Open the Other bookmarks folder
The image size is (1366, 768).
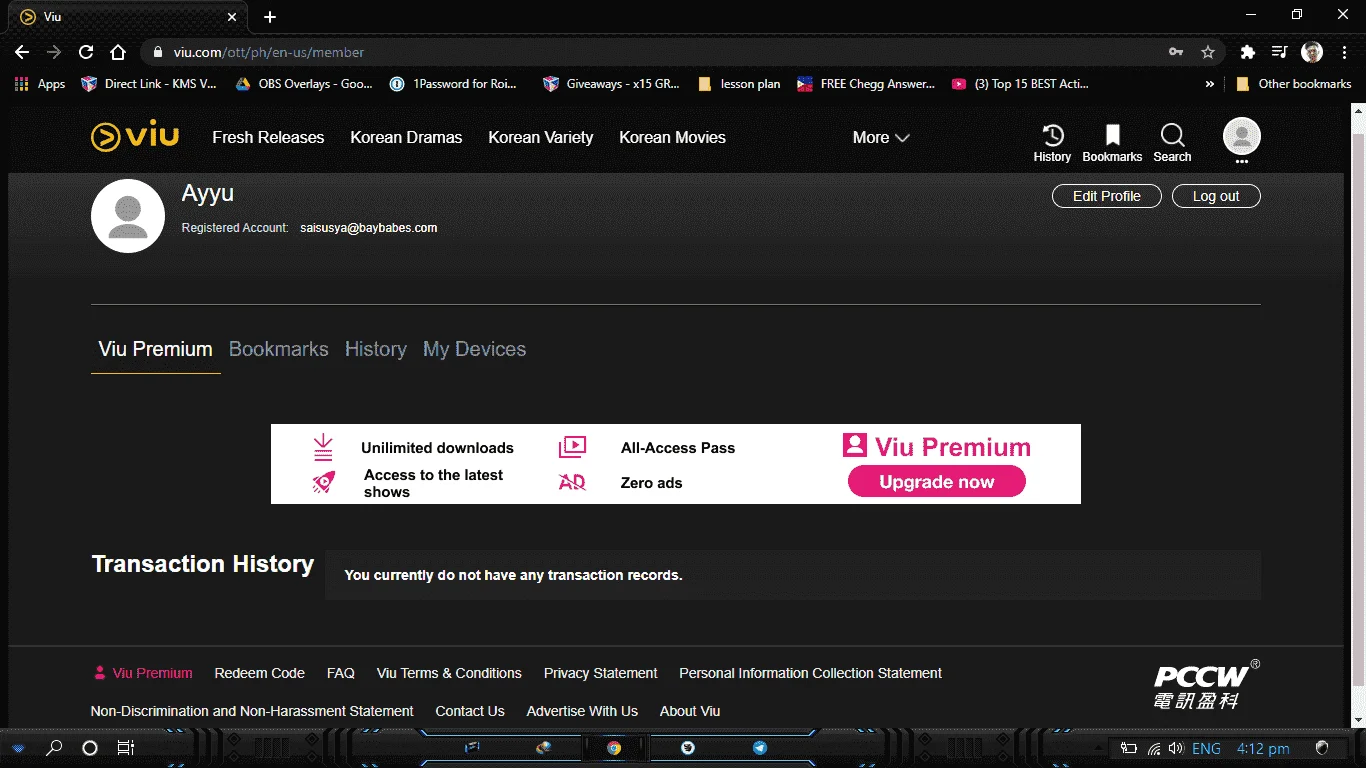pyautogui.click(x=1294, y=84)
